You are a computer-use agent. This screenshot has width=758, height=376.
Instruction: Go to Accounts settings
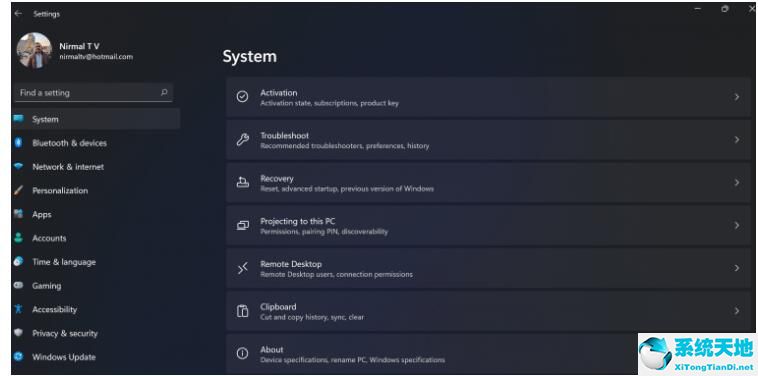coord(49,238)
